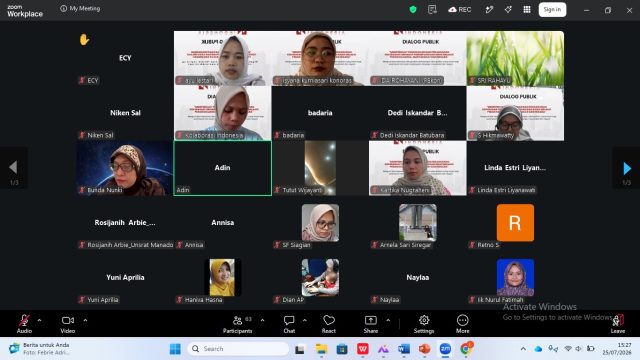Open the Chat panel

pos(289,324)
